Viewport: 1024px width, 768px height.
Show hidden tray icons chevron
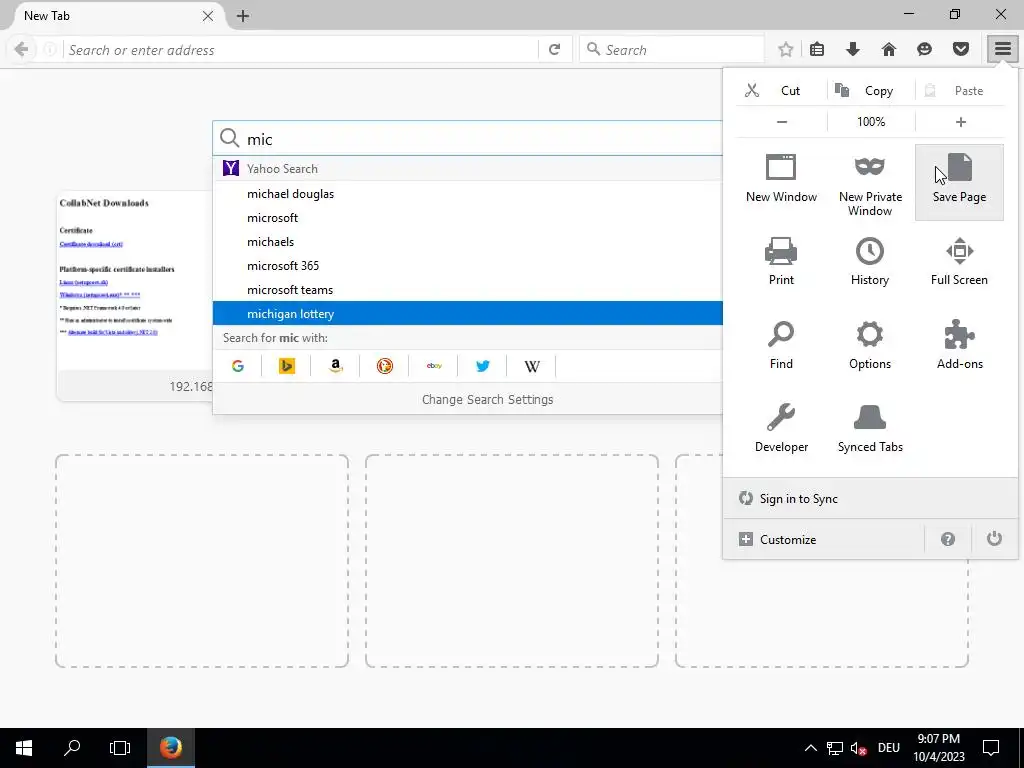810,748
